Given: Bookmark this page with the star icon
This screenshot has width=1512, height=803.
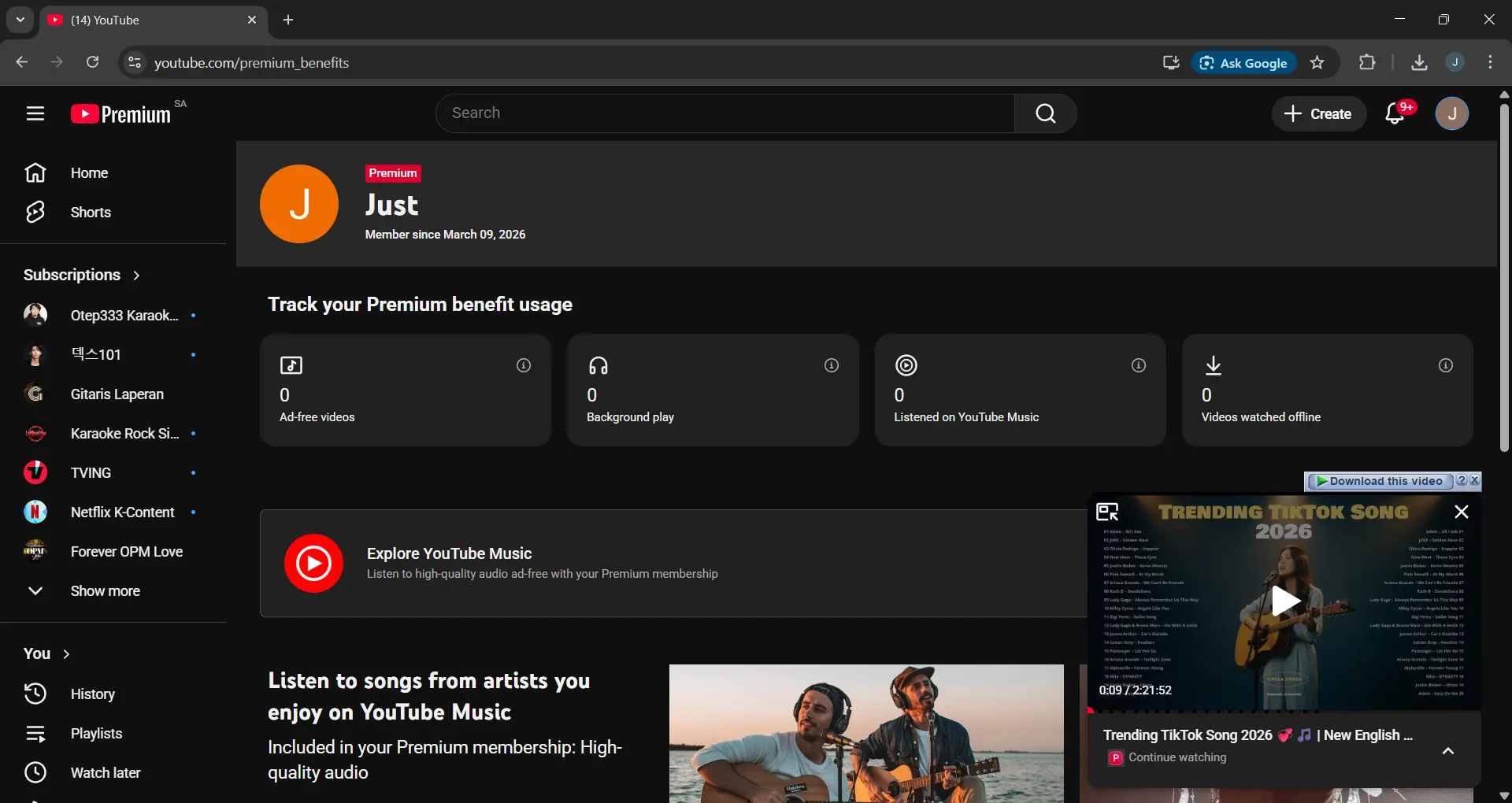Looking at the screenshot, I should pos(1317,63).
